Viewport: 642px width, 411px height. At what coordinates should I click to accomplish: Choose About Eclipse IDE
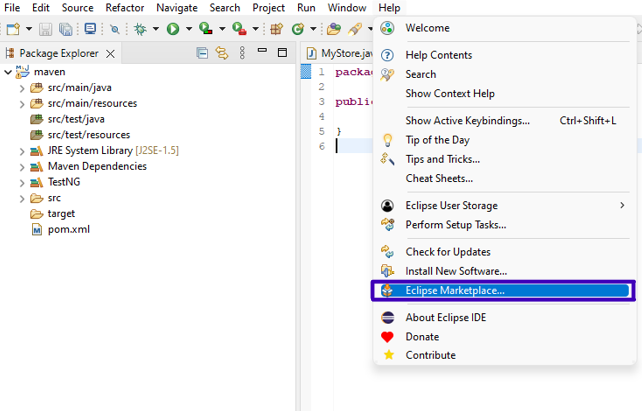(x=505, y=318)
